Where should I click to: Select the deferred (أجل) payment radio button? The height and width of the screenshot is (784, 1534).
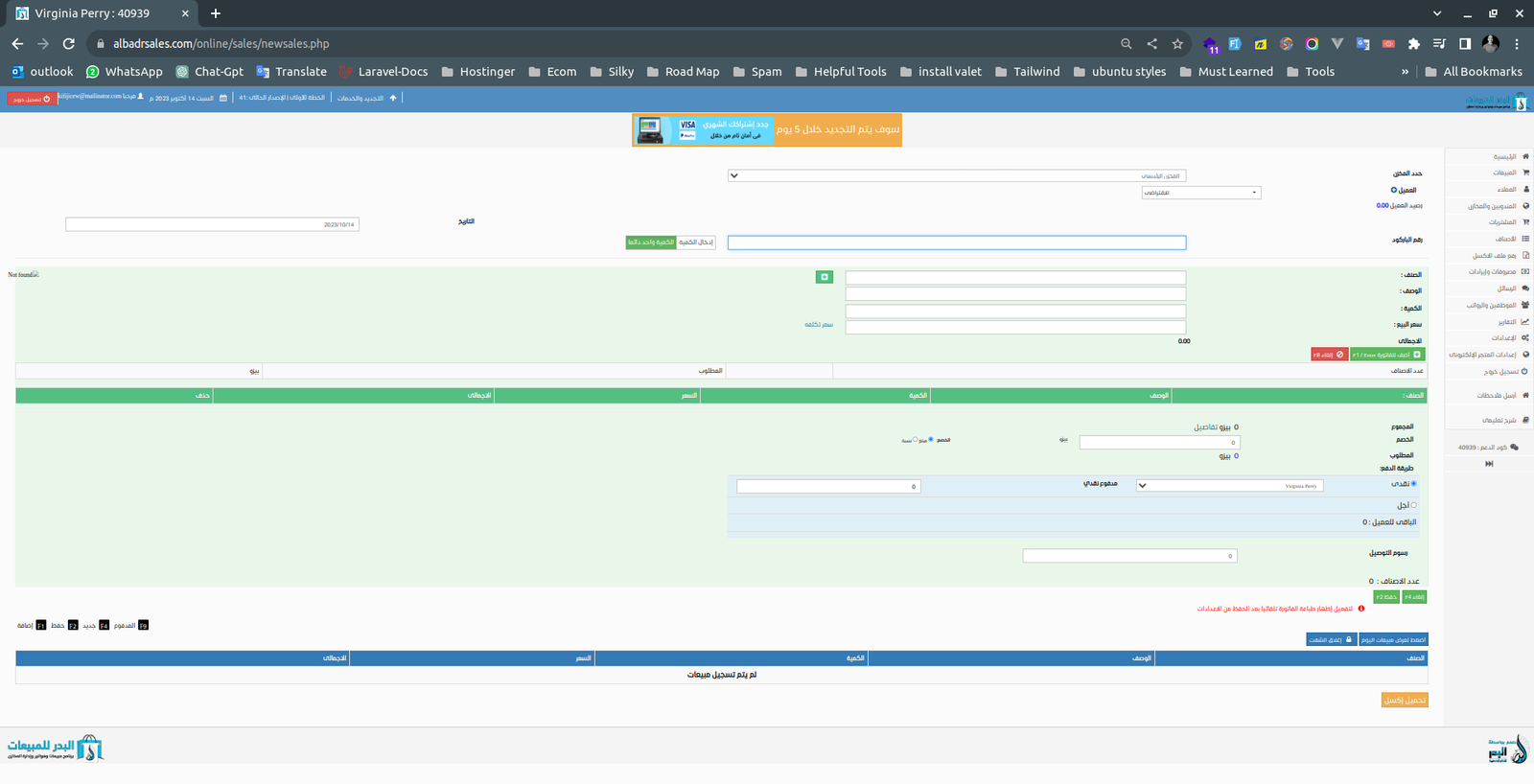point(1413,505)
